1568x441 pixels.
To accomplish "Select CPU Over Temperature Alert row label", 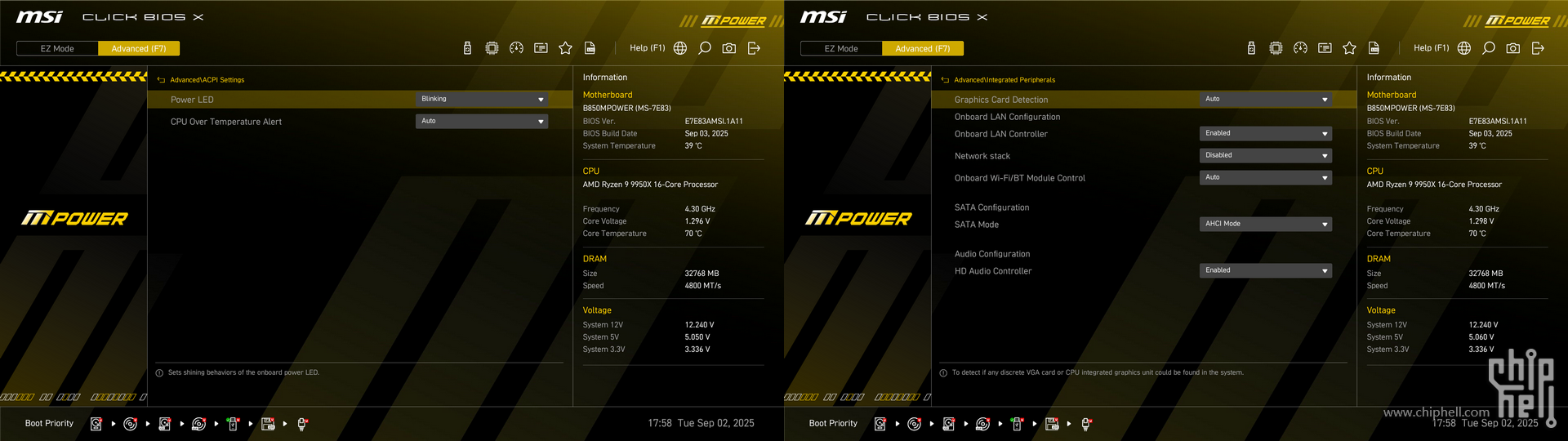I will point(226,122).
